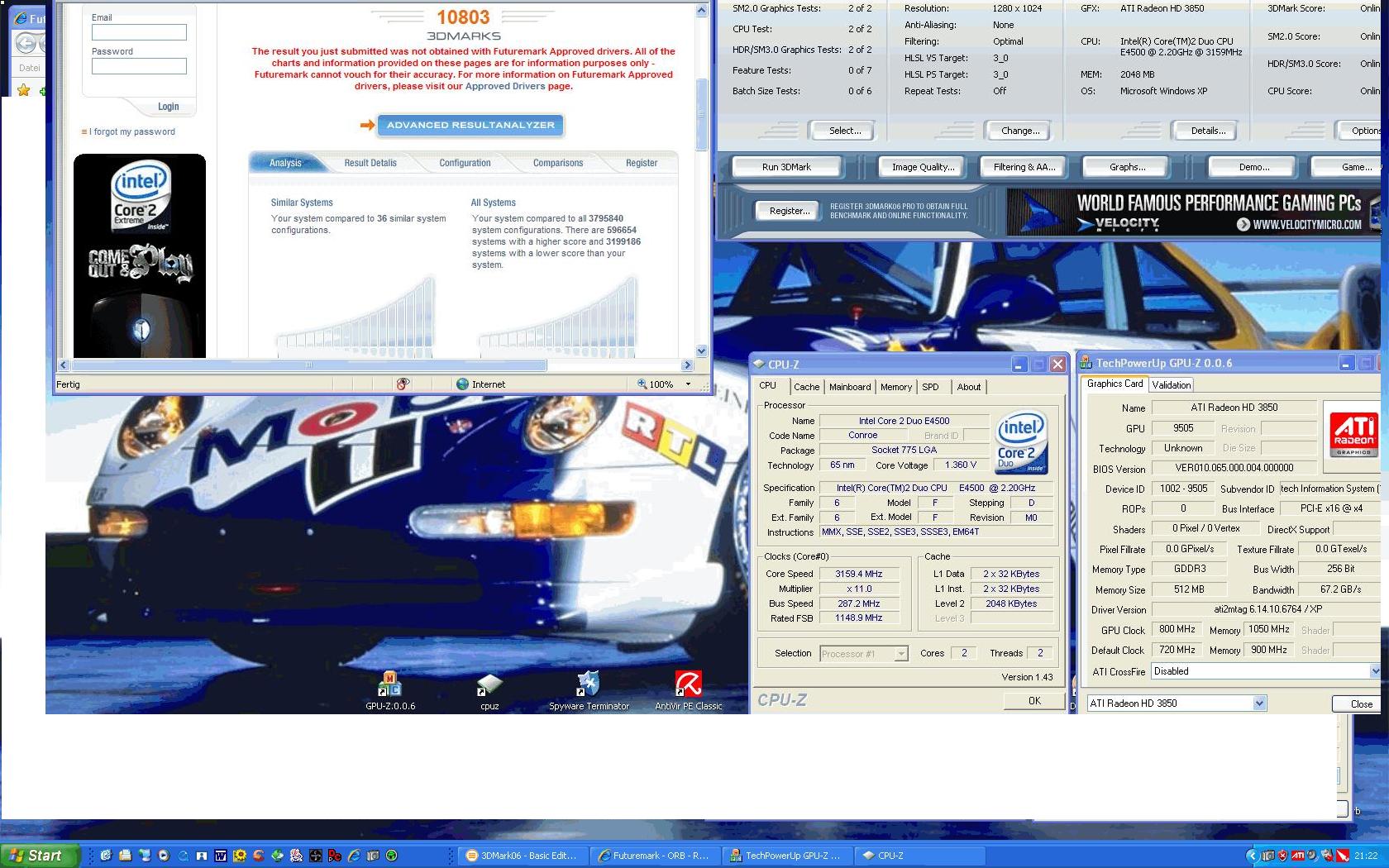Click red shield icon in system tray
Screen dimensions: 1389x868
point(1282,856)
